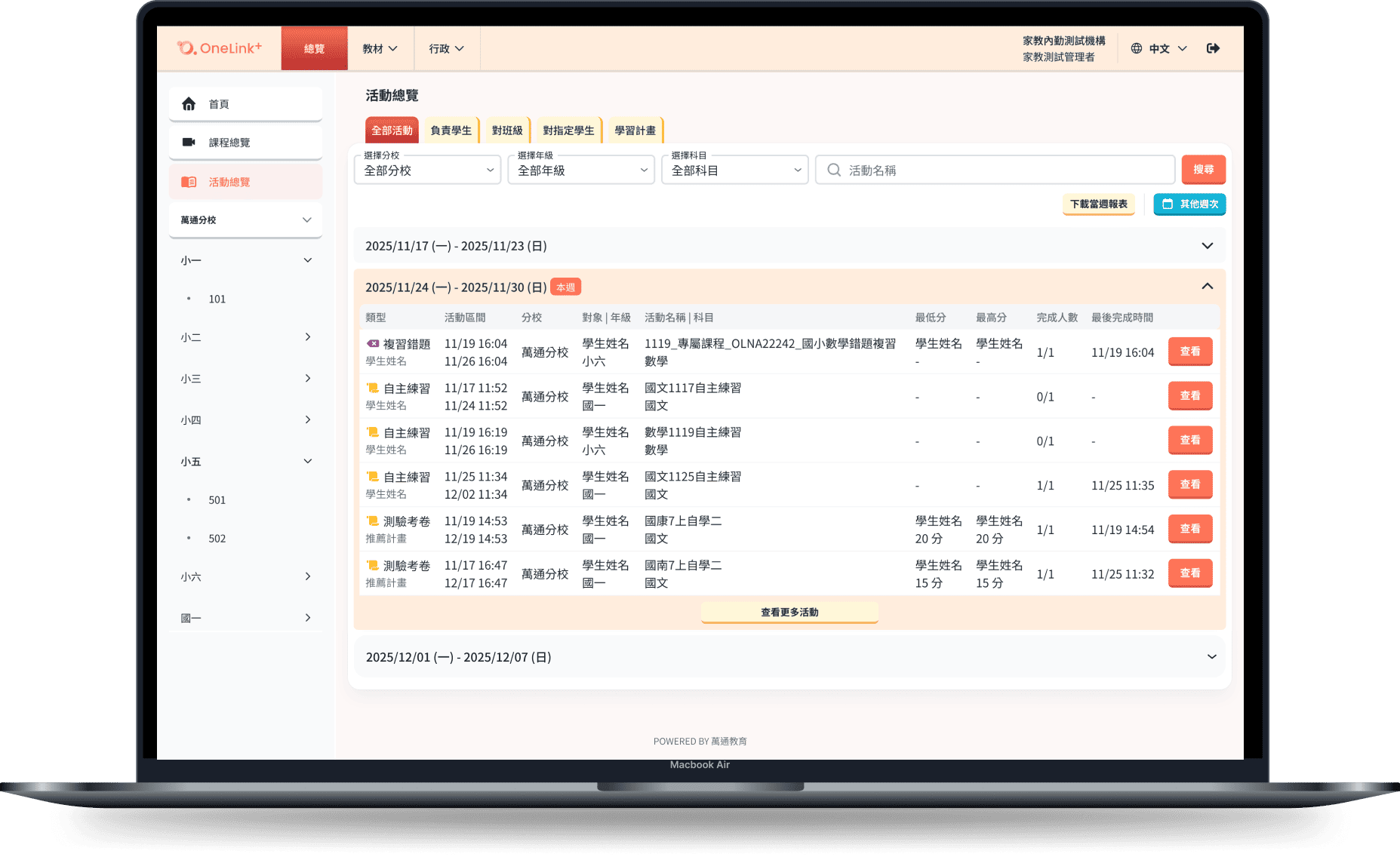Expand the 2025/11/17 week section
This screenshot has width=1400, height=857.
(x=1207, y=246)
